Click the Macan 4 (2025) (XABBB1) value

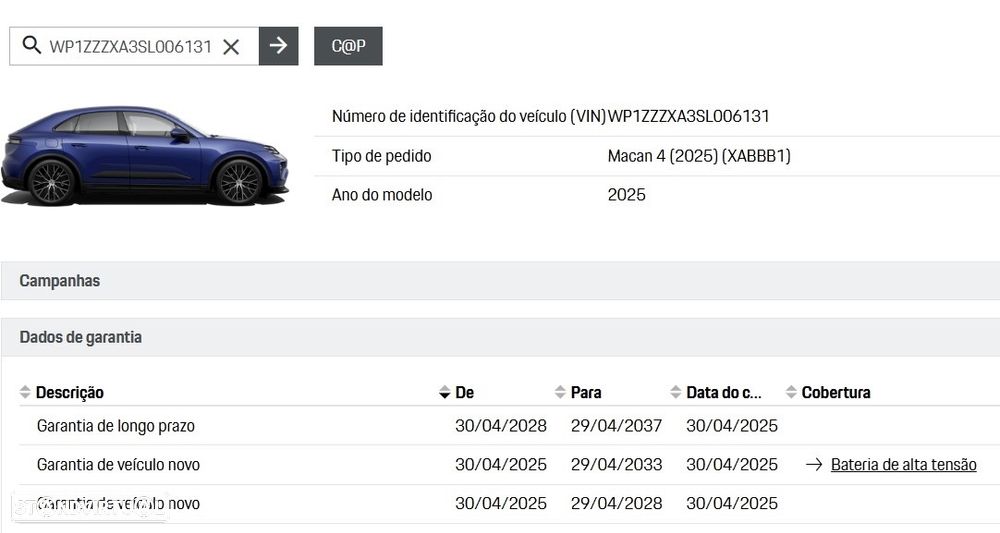[699, 156]
